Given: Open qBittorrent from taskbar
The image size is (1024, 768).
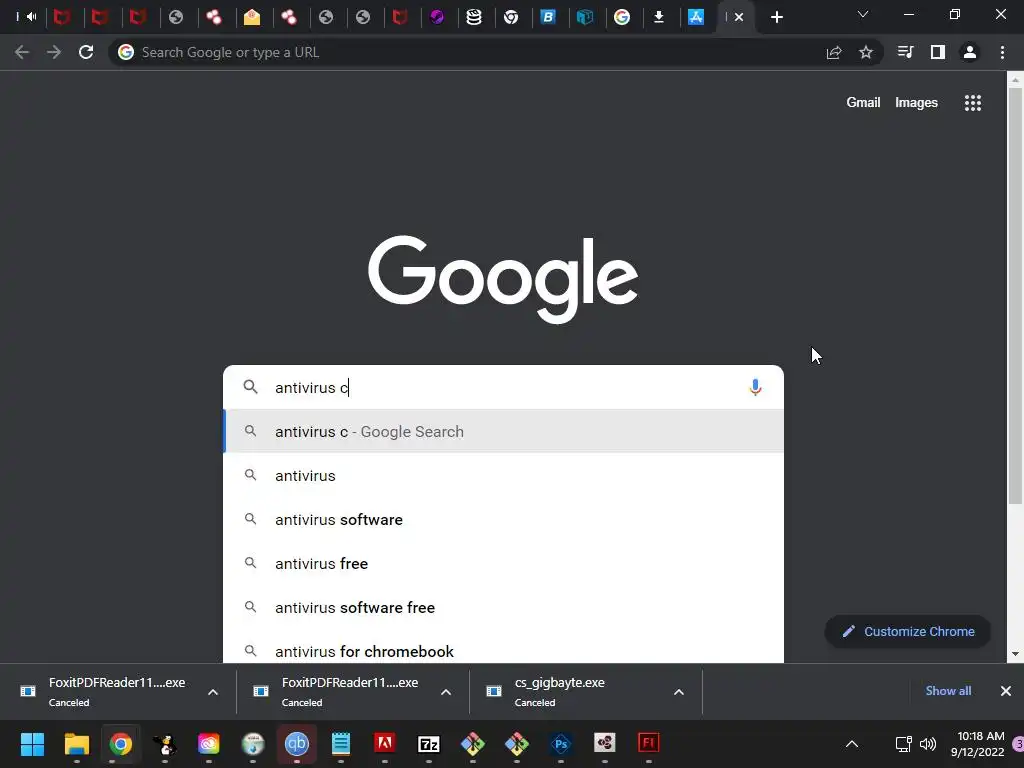Looking at the screenshot, I should pyautogui.click(x=296, y=743).
